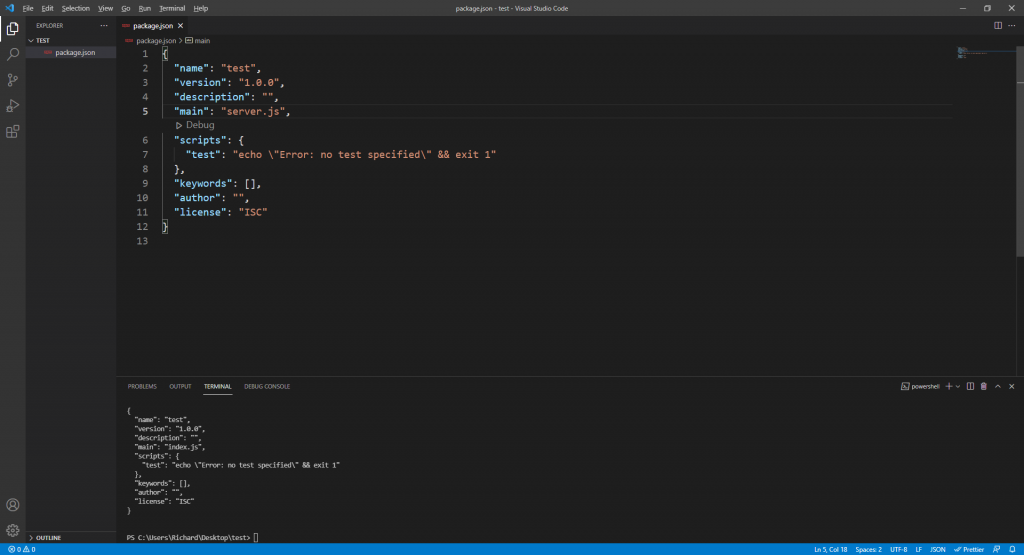Change file encoding UTF-8
1024x555 pixels.
pyautogui.click(x=899, y=549)
